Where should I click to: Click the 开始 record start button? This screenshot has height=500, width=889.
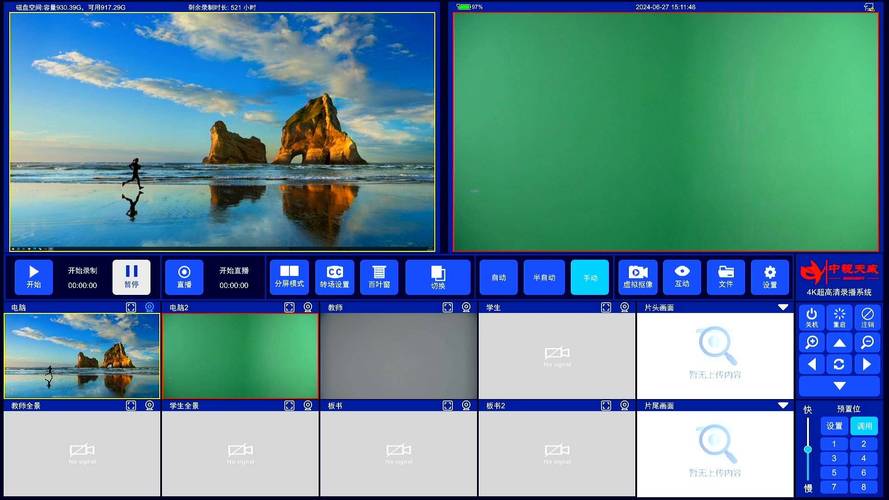pyautogui.click(x=33, y=277)
